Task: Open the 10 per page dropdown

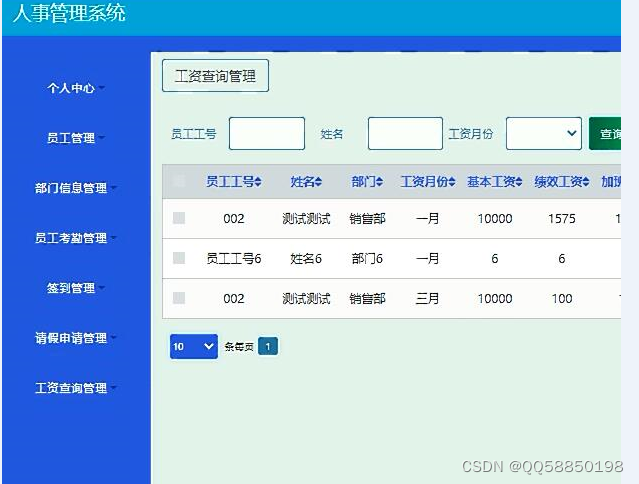Action: [194, 346]
